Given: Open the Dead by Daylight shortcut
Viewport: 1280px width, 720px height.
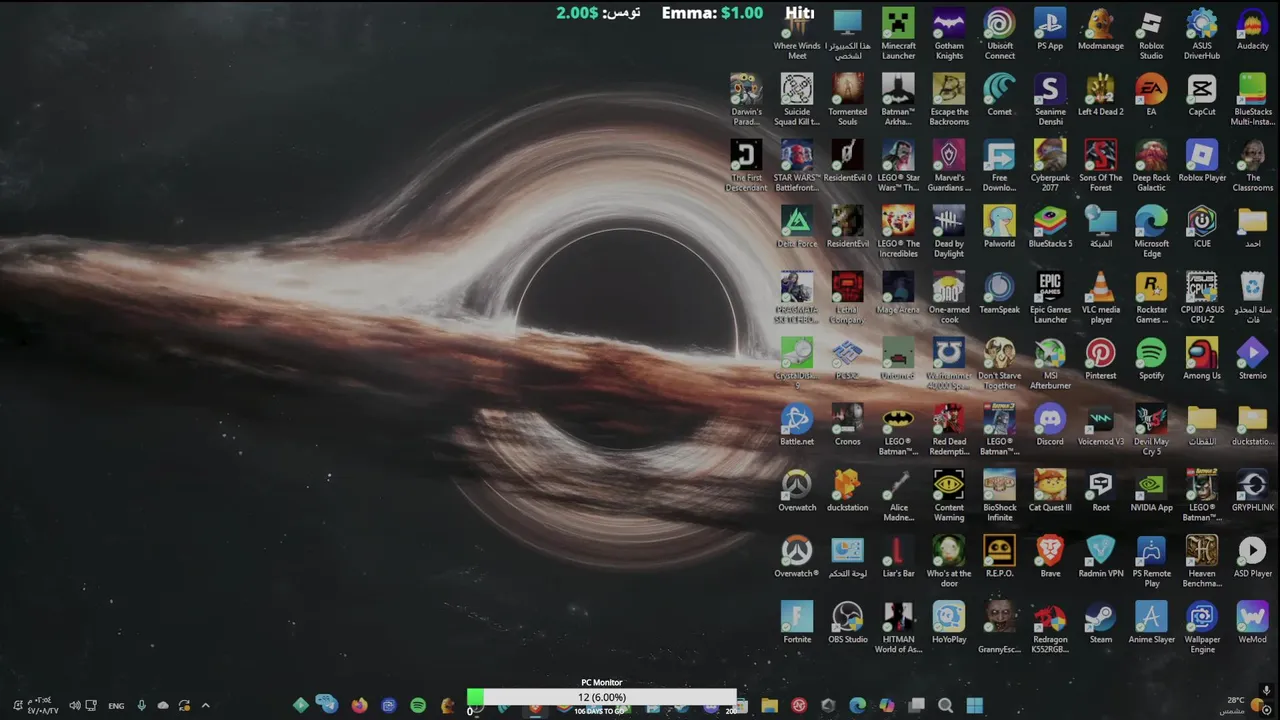Looking at the screenshot, I should [x=949, y=232].
